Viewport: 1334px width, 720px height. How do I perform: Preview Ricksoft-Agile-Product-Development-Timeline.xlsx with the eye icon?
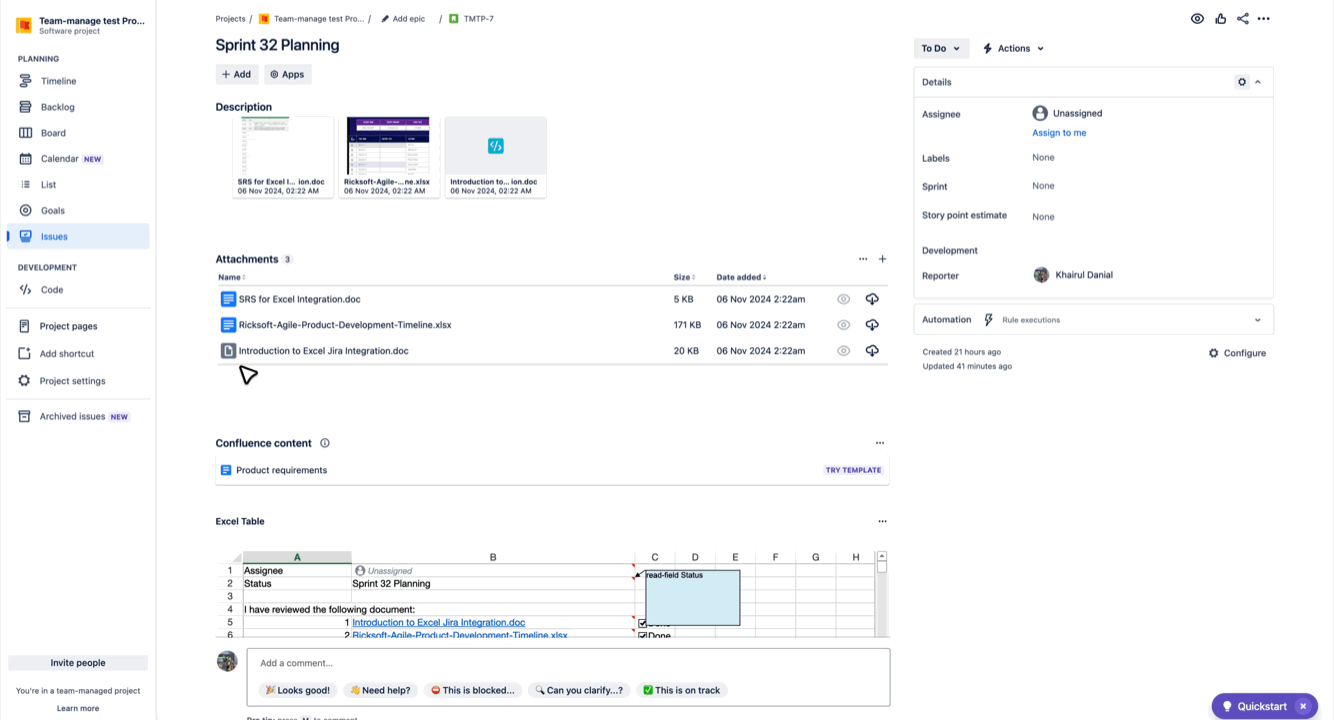[843, 325]
